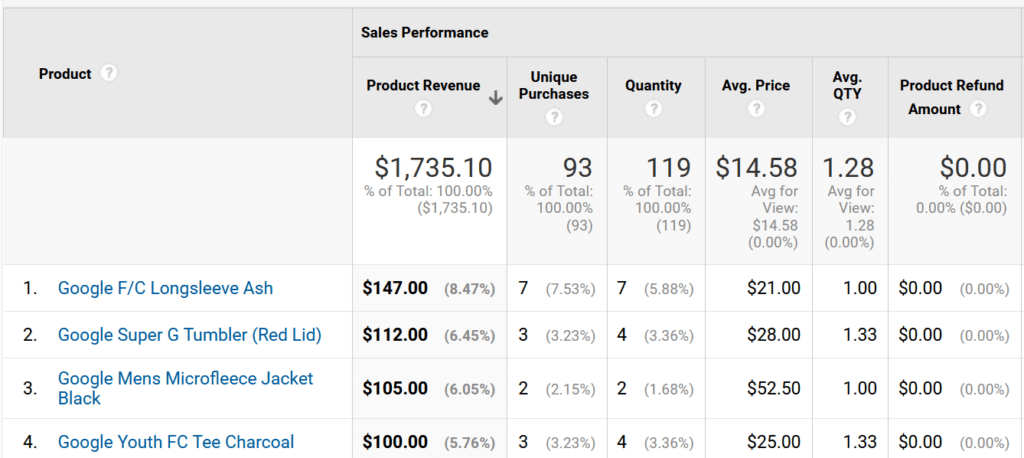Open help icon under Avg. QTY
The height and width of the screenshot is (458, 1024).
click(x=847, y=118)
